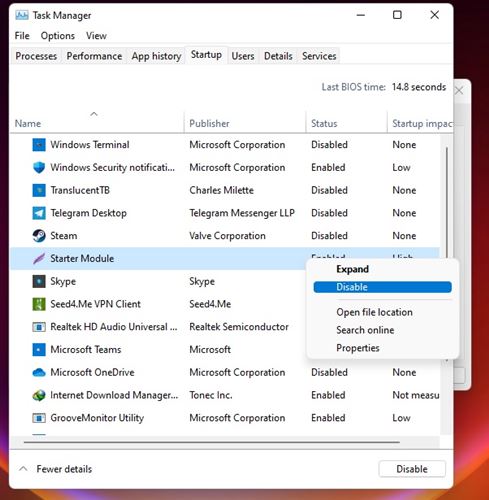Select the Starter Module feather icon
Screen dimensions: 489x500
(x=39, y=258)
